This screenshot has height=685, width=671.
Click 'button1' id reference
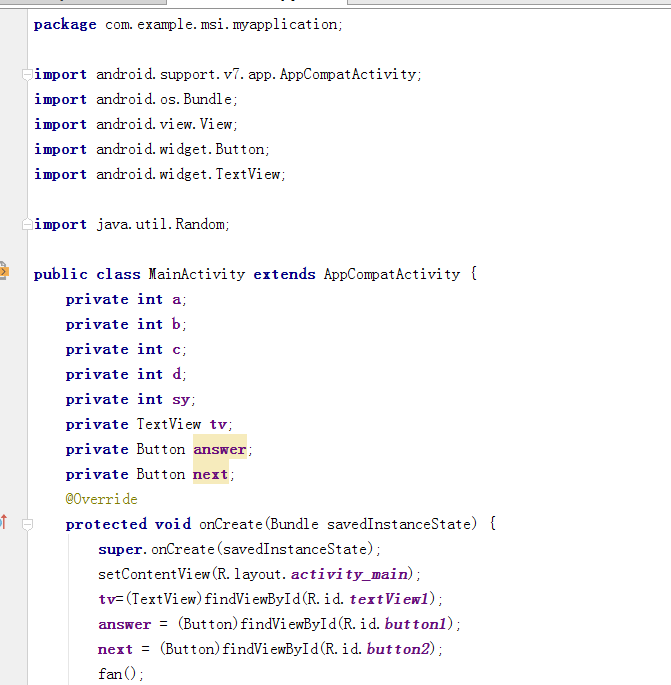(415, 624)
